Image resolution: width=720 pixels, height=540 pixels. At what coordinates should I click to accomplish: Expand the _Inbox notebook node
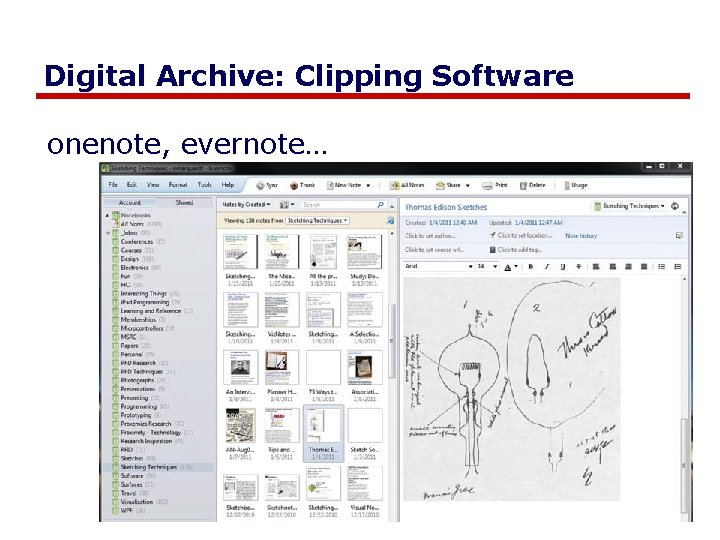point(108,233)
